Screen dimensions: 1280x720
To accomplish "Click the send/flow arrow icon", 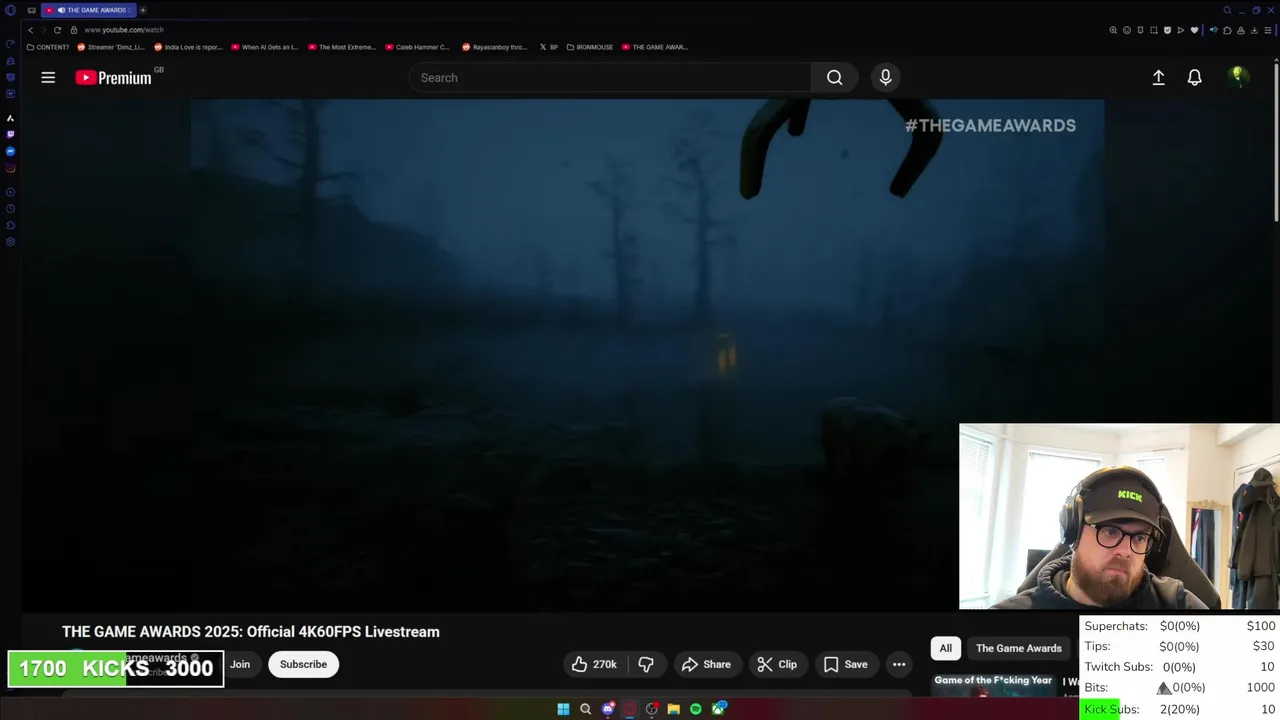I will click(1181, 30).
